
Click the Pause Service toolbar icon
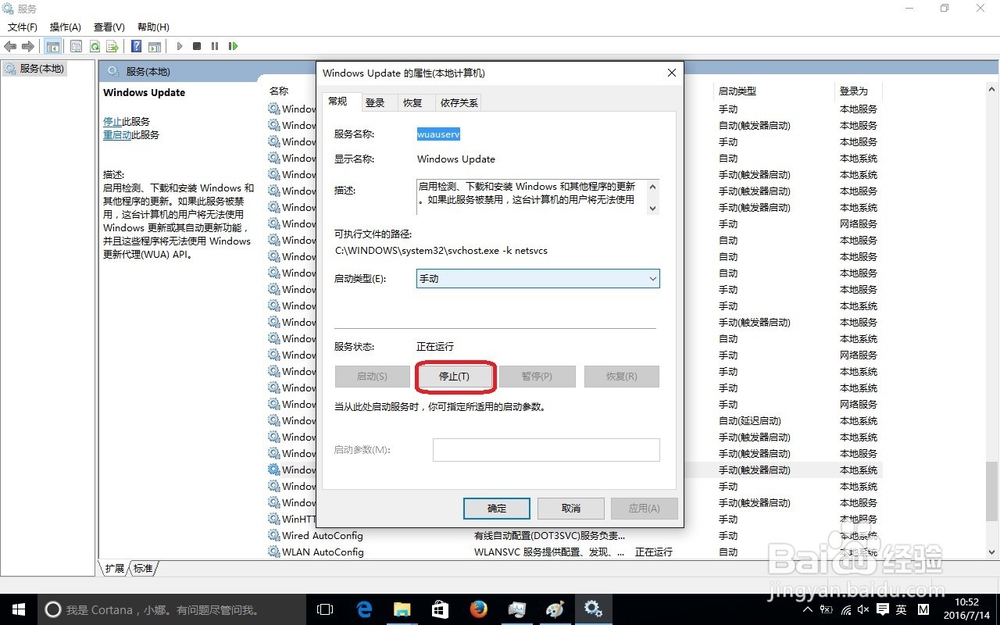(x=215, y=46)
